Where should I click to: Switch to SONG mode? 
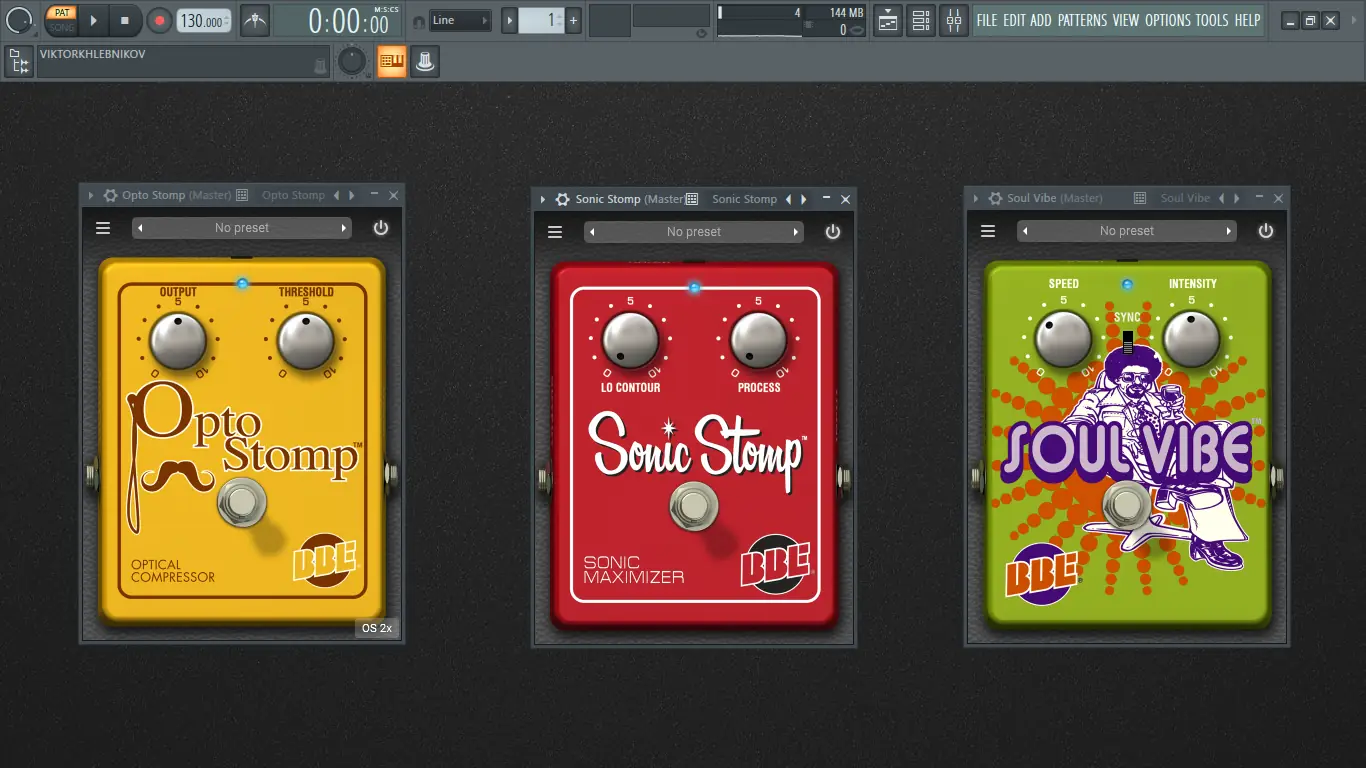click(x=62, y=27)
